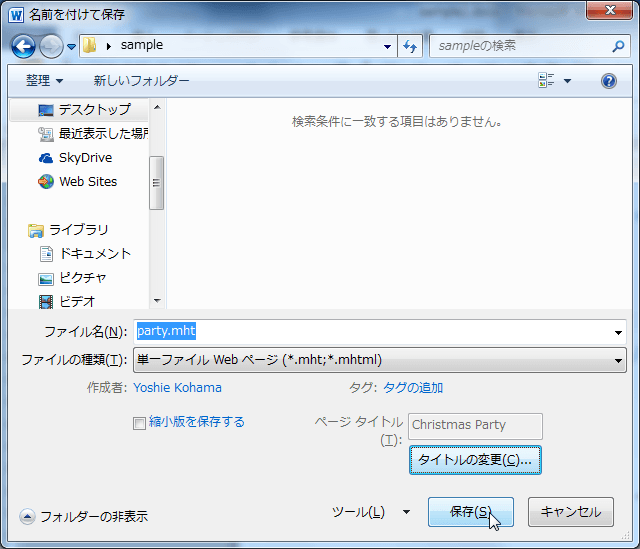The height and width of the screenshot is (549, 640).
Task: Select ライブラリ in the navigation pane
Action: click(x=79, y=230)
